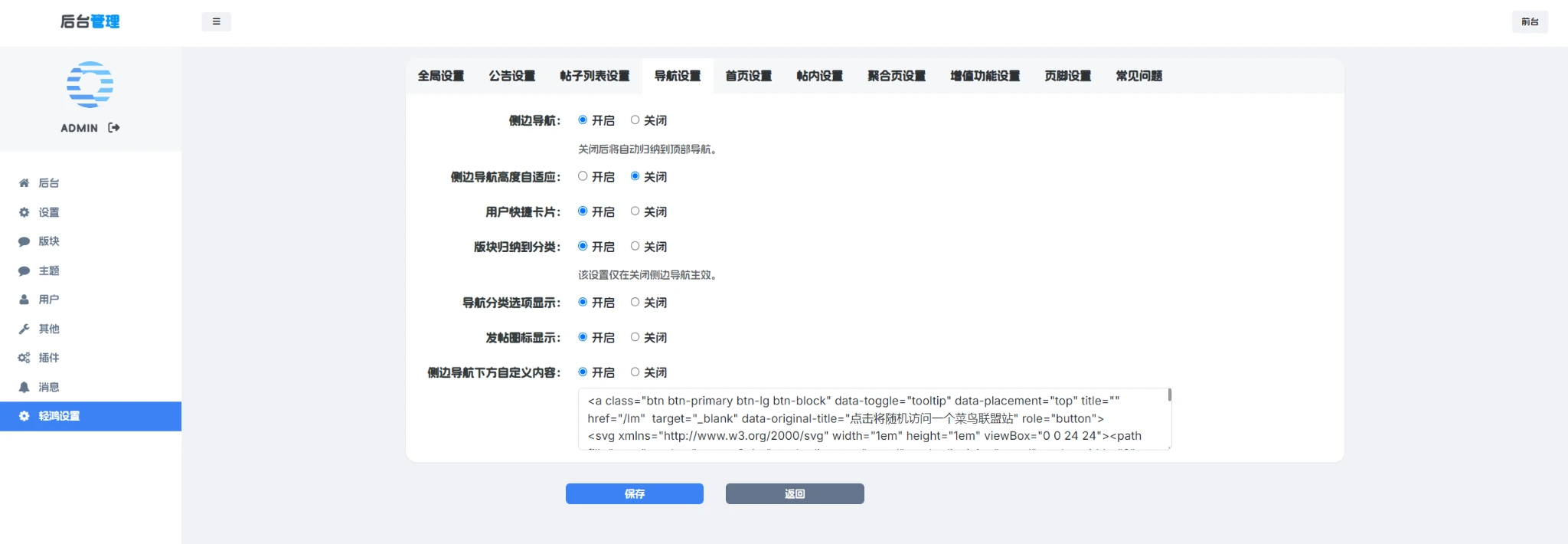Open the 帖内设置 tab
Screen dimensions: 1568x544
pos(820,76)
